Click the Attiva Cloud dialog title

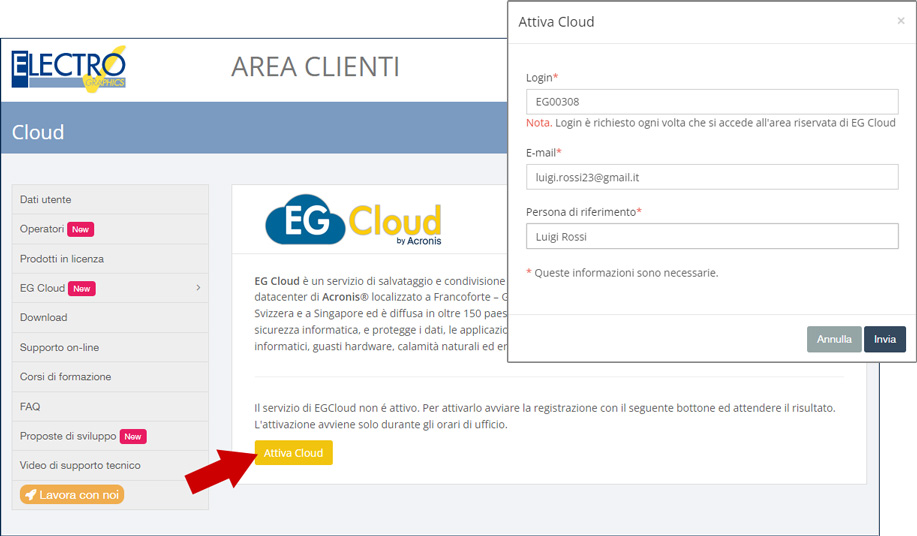[556, 22]
